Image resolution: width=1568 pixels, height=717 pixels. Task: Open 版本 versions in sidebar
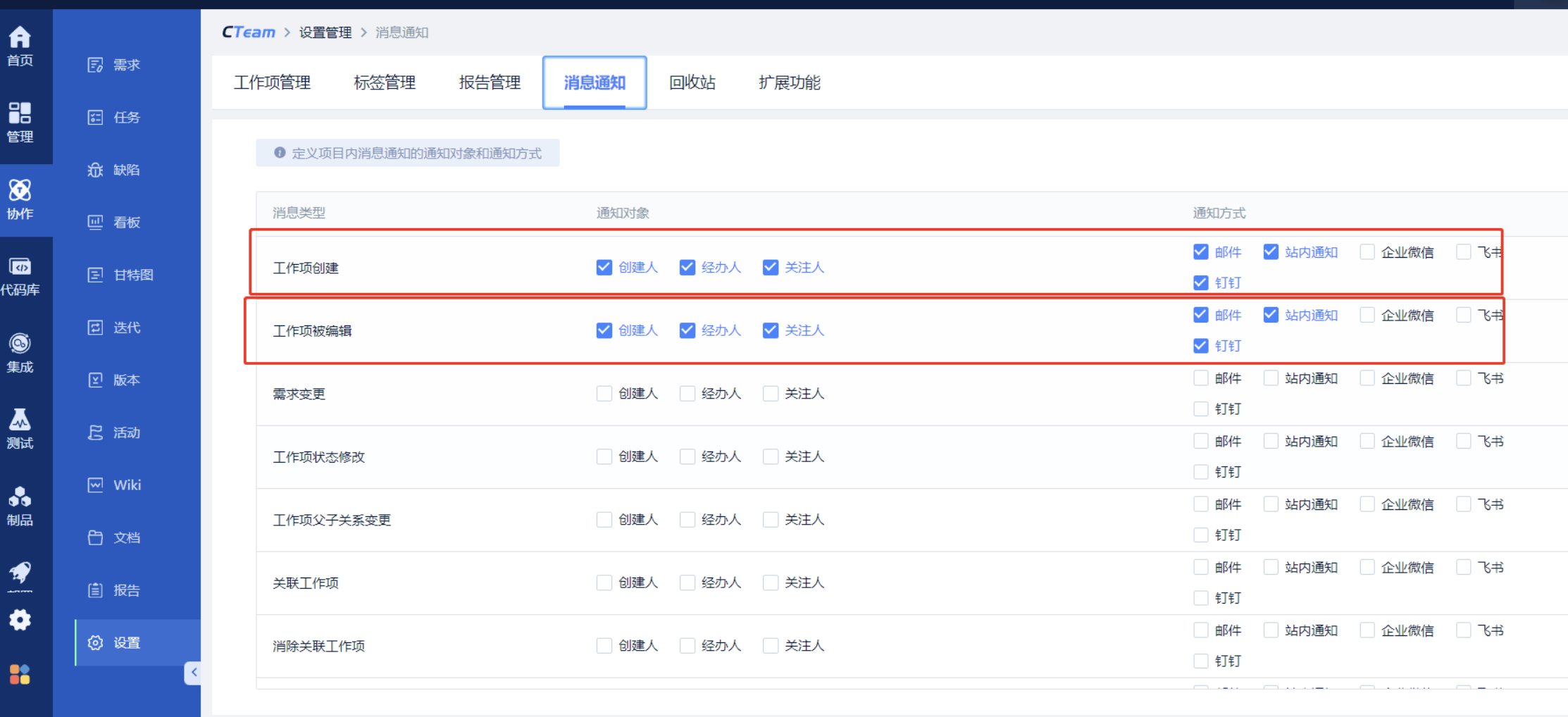click(114, 380)
